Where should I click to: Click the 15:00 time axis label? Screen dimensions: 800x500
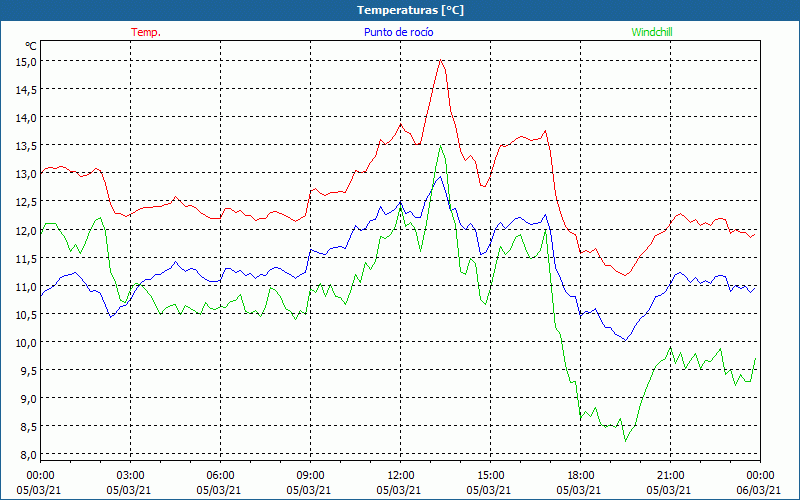click(x=490, y=476)
